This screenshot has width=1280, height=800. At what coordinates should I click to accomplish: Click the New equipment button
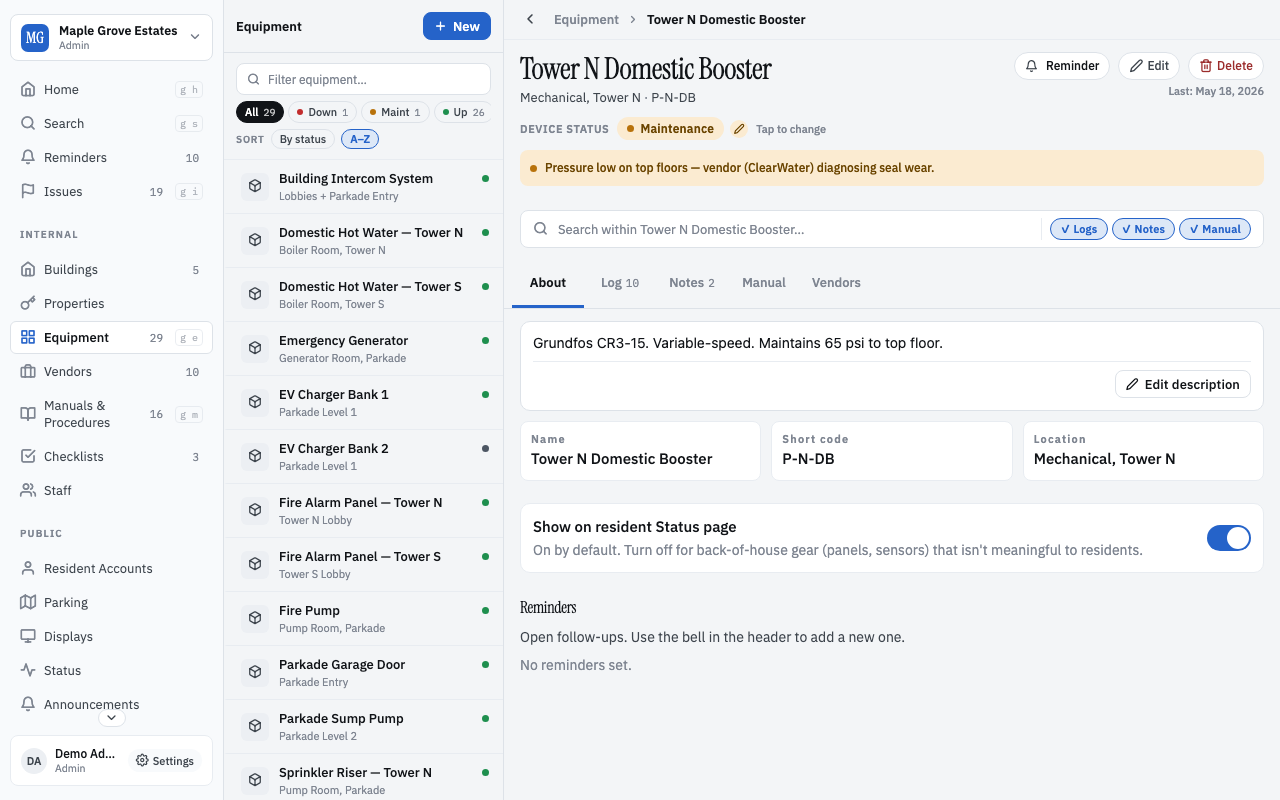457,26
